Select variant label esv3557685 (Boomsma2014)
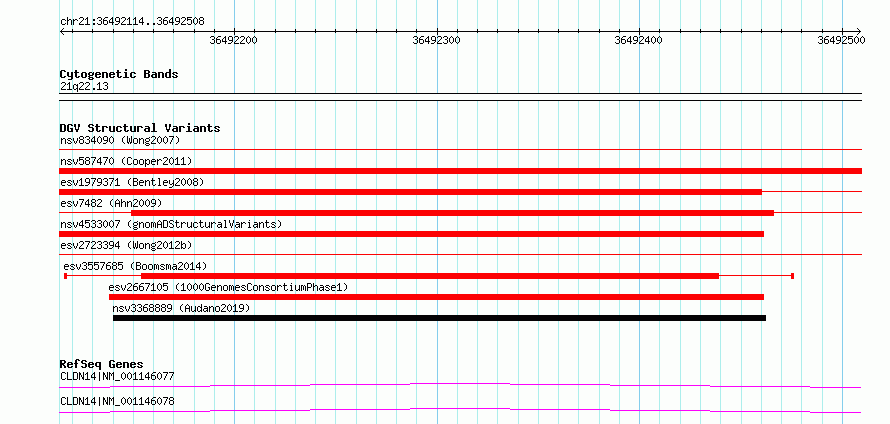This screenshot has height=424, width=890. coord(135,266)
